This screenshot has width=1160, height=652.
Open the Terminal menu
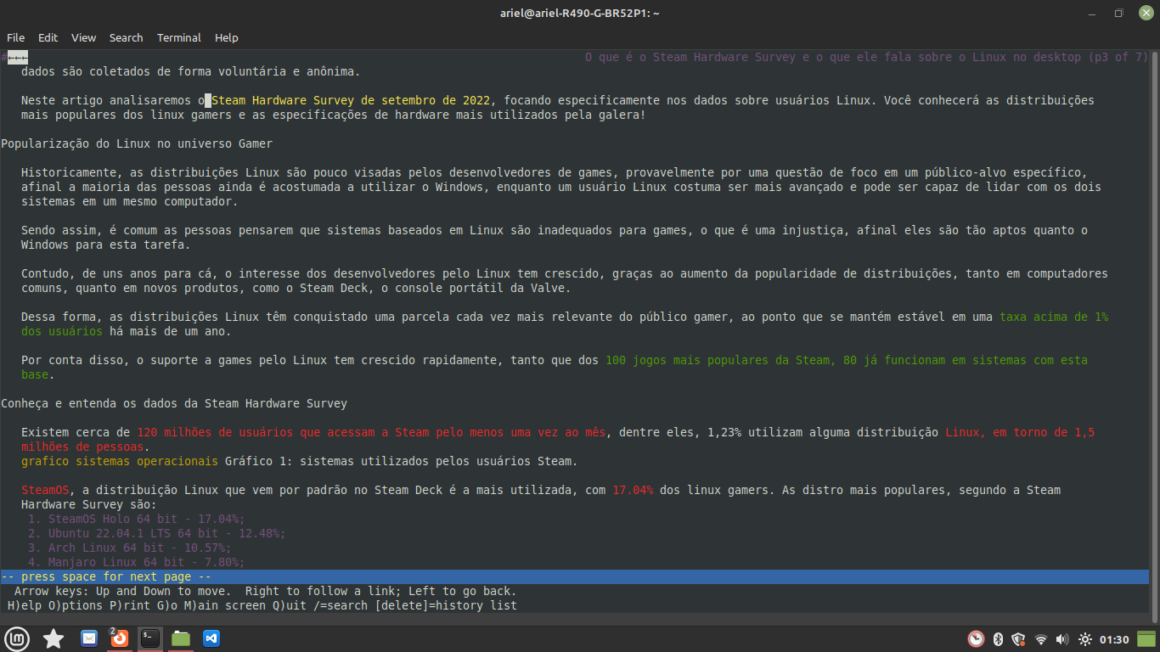point(178,37)
